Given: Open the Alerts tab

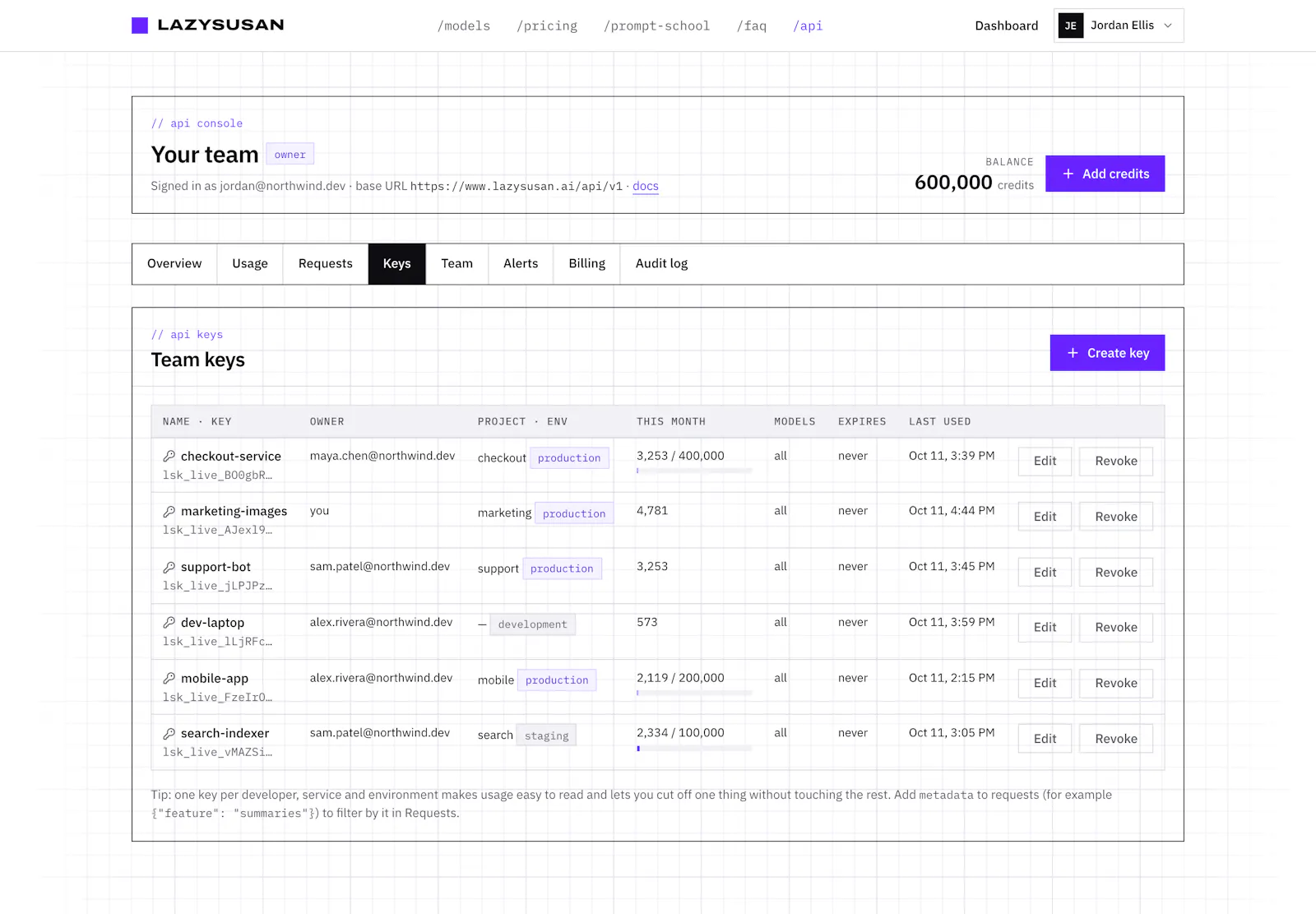Looking at the screenshot, I should [x=521, y=263].
